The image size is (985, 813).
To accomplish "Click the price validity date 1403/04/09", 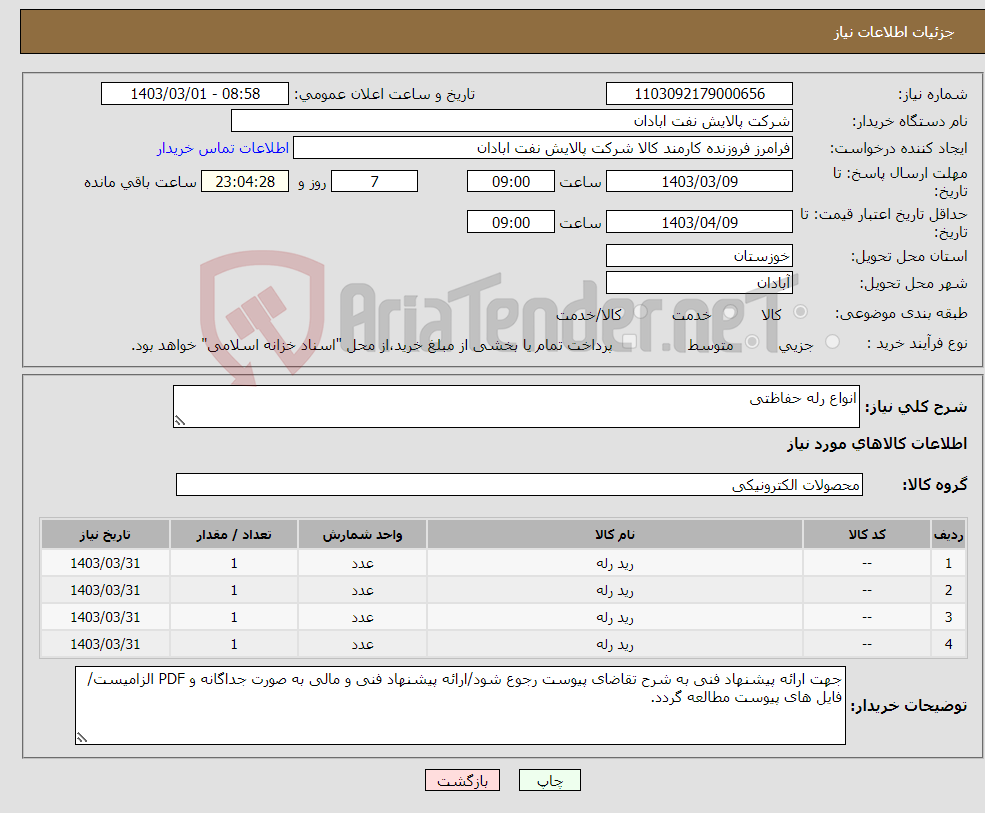I will [x=699, y=222].
